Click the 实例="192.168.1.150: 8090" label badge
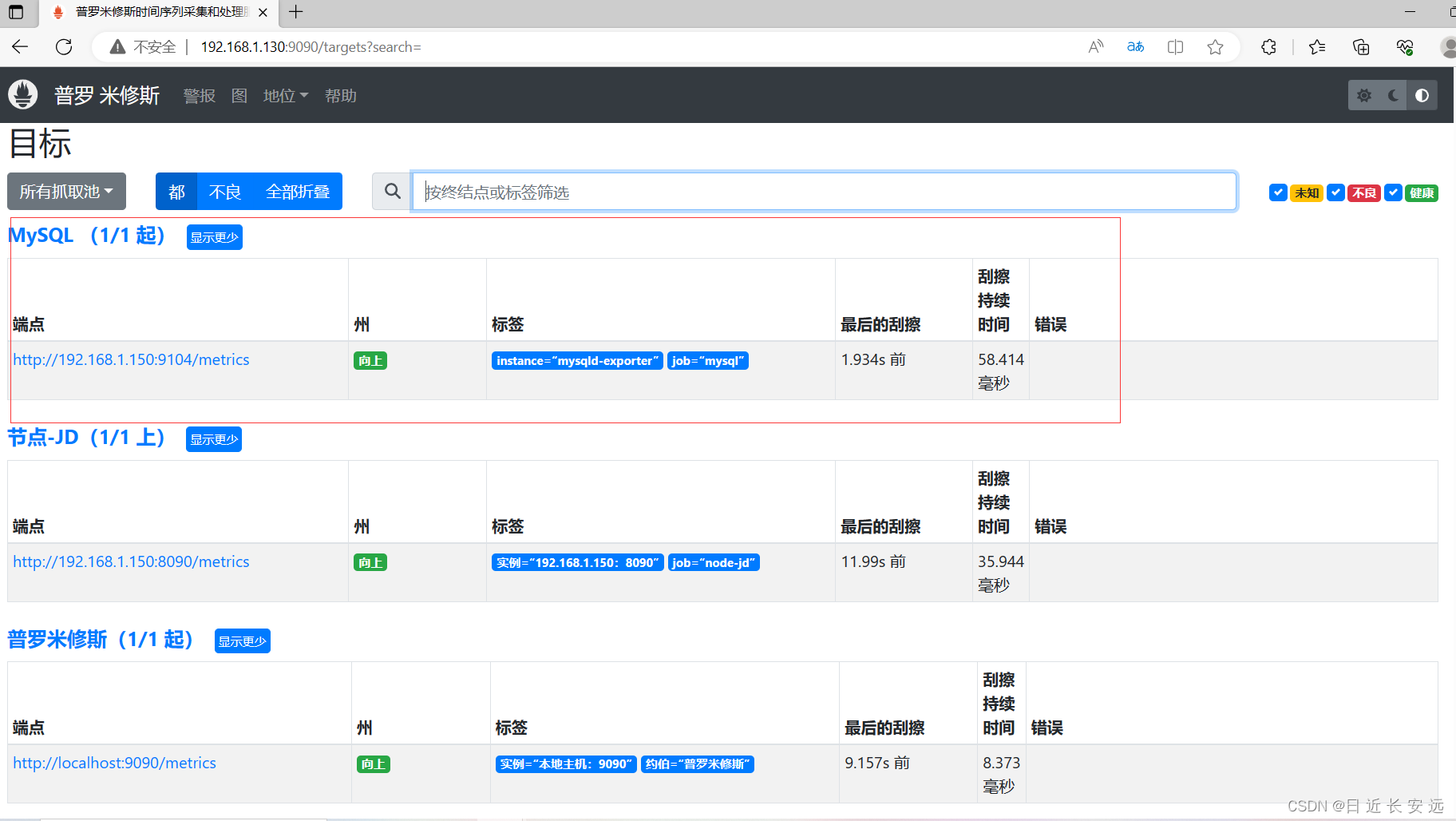The width and height of the screenshot is (1456, 821). coord(578,563)
